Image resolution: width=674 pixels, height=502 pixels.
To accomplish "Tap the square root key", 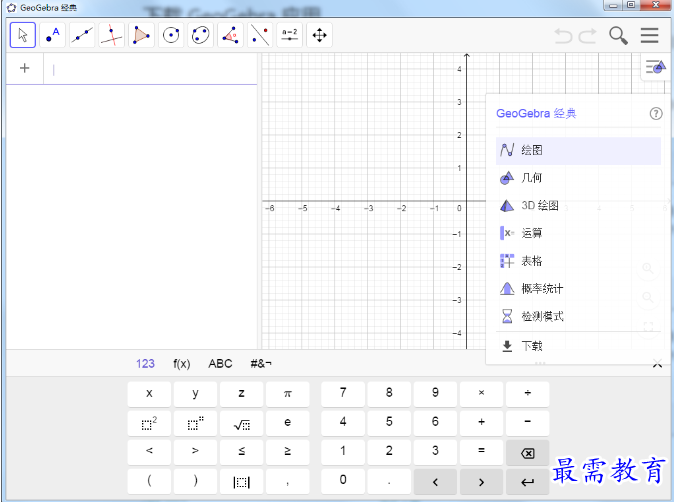I will [x=242, y=423].
